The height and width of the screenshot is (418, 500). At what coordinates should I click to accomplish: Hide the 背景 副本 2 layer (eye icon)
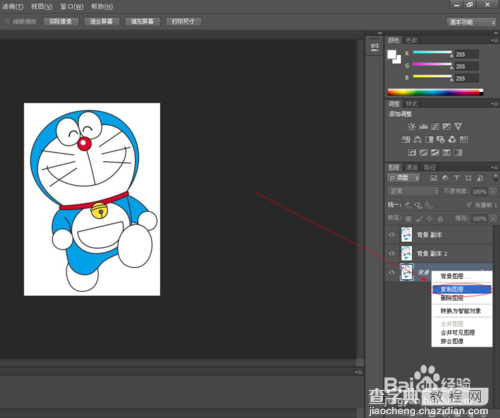click(392, 253)
